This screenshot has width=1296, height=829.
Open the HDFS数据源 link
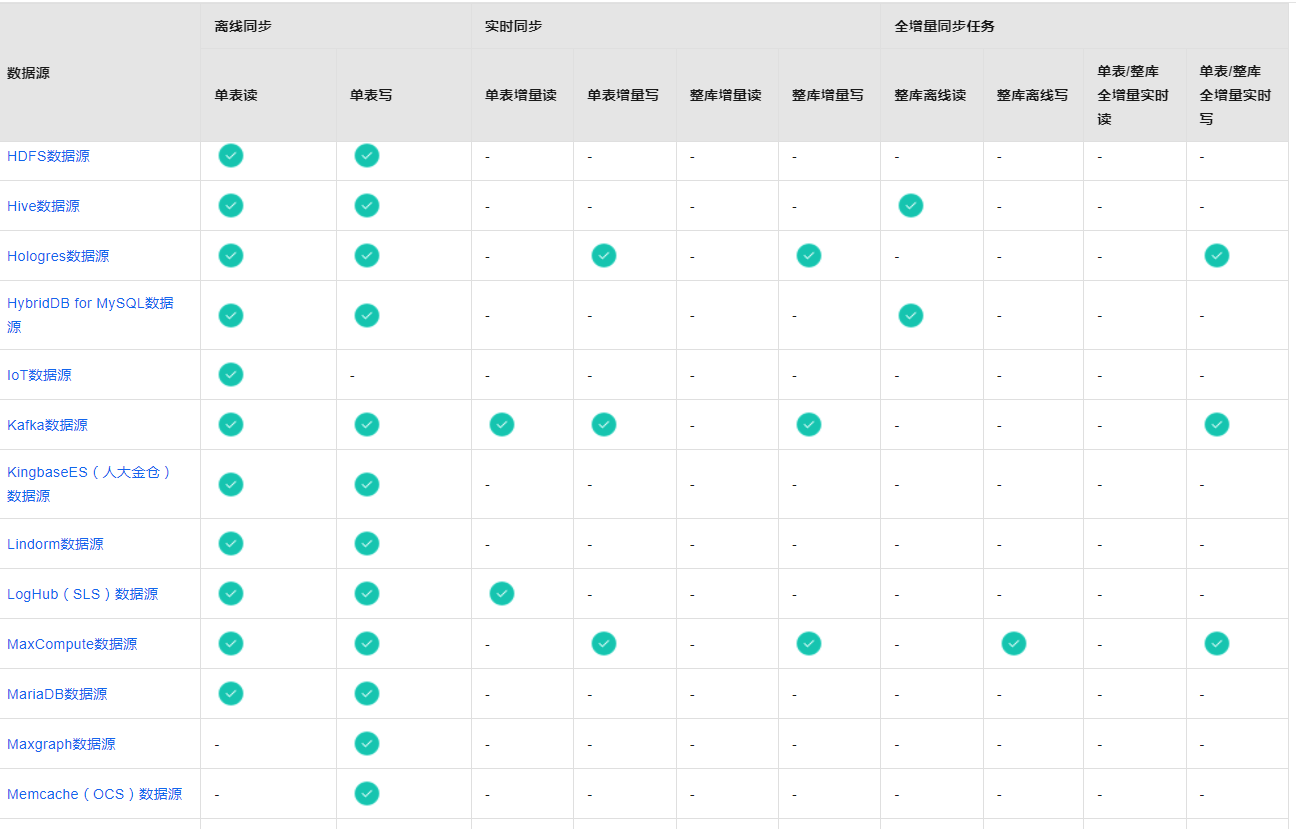[x=48, y=156]
